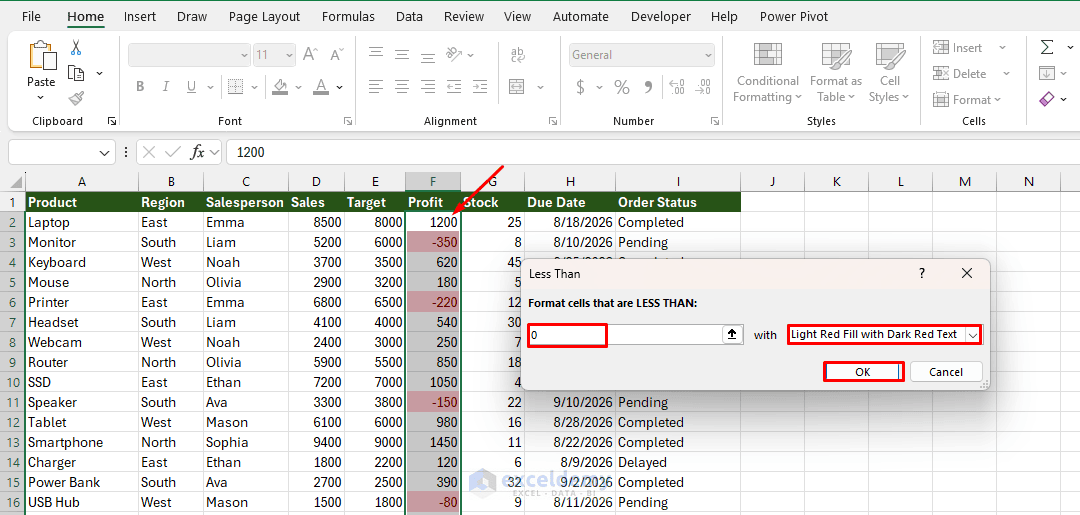Apply cell borders icon
1080x515 pixels.
click(x=236, y=87)
